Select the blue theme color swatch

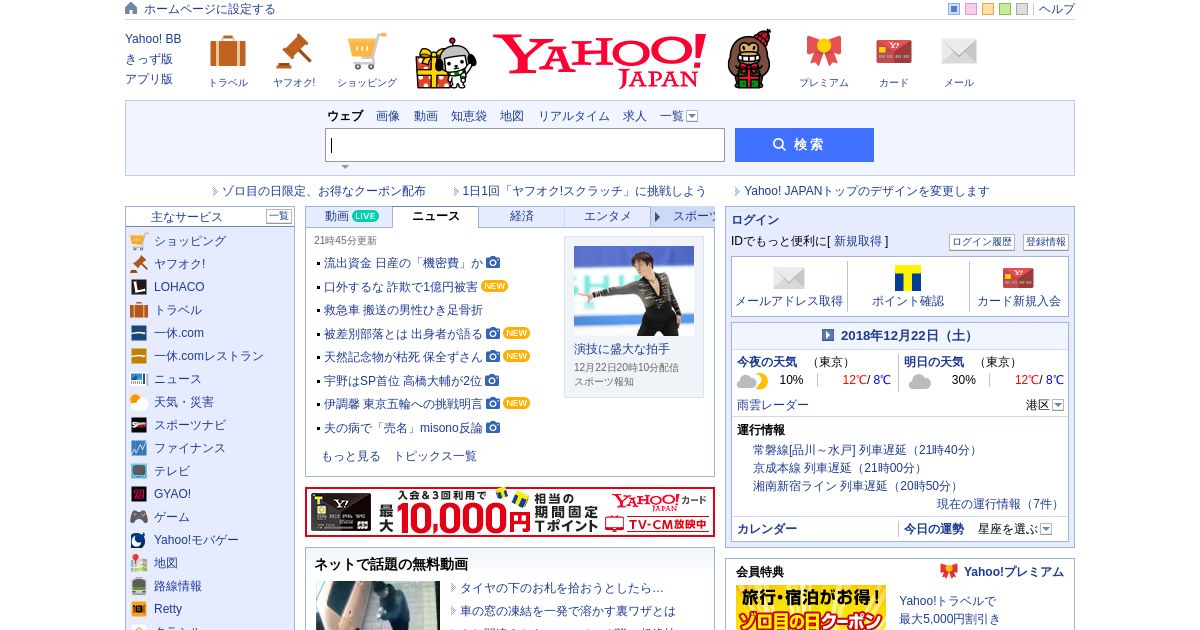(x=954, y=9)
